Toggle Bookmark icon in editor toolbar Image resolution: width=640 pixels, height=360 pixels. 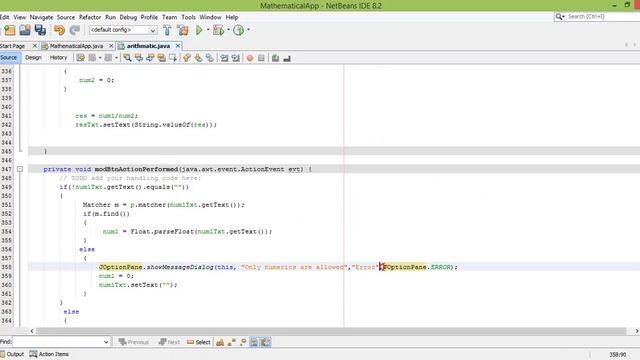pos(210,58)
